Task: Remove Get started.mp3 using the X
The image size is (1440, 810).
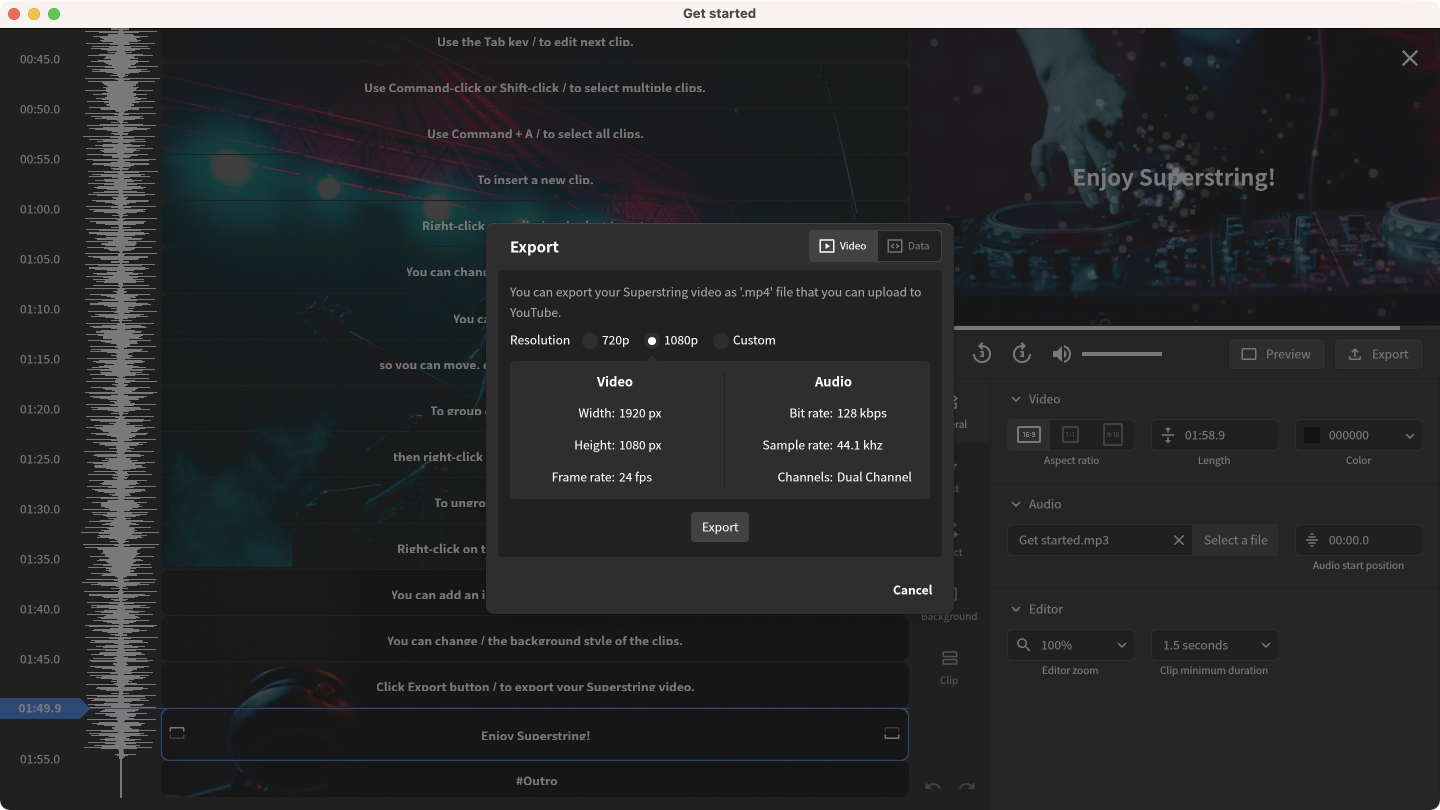Action: click(x=1178, y=539)
